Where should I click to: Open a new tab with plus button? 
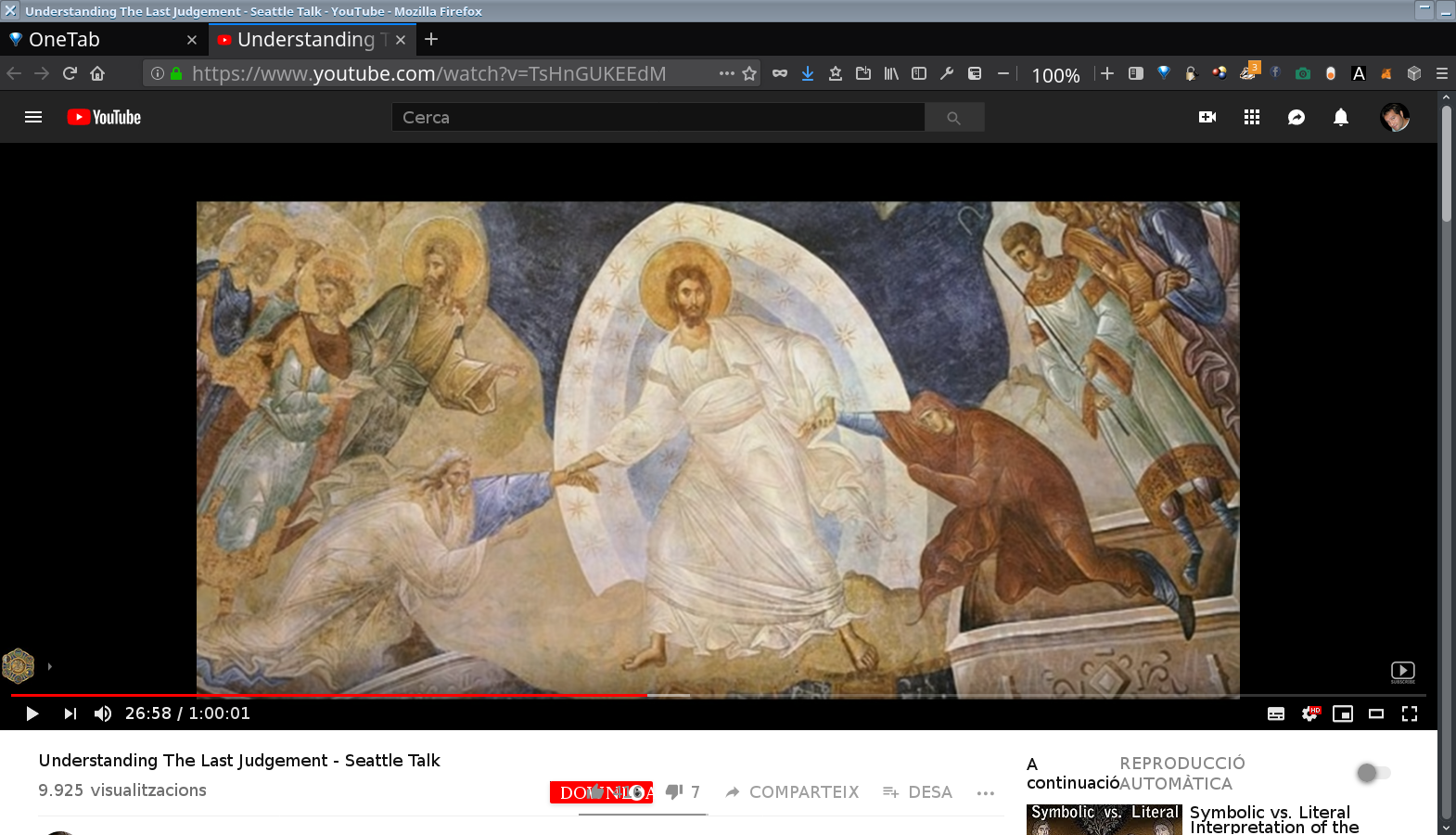(x=431, y=39)
